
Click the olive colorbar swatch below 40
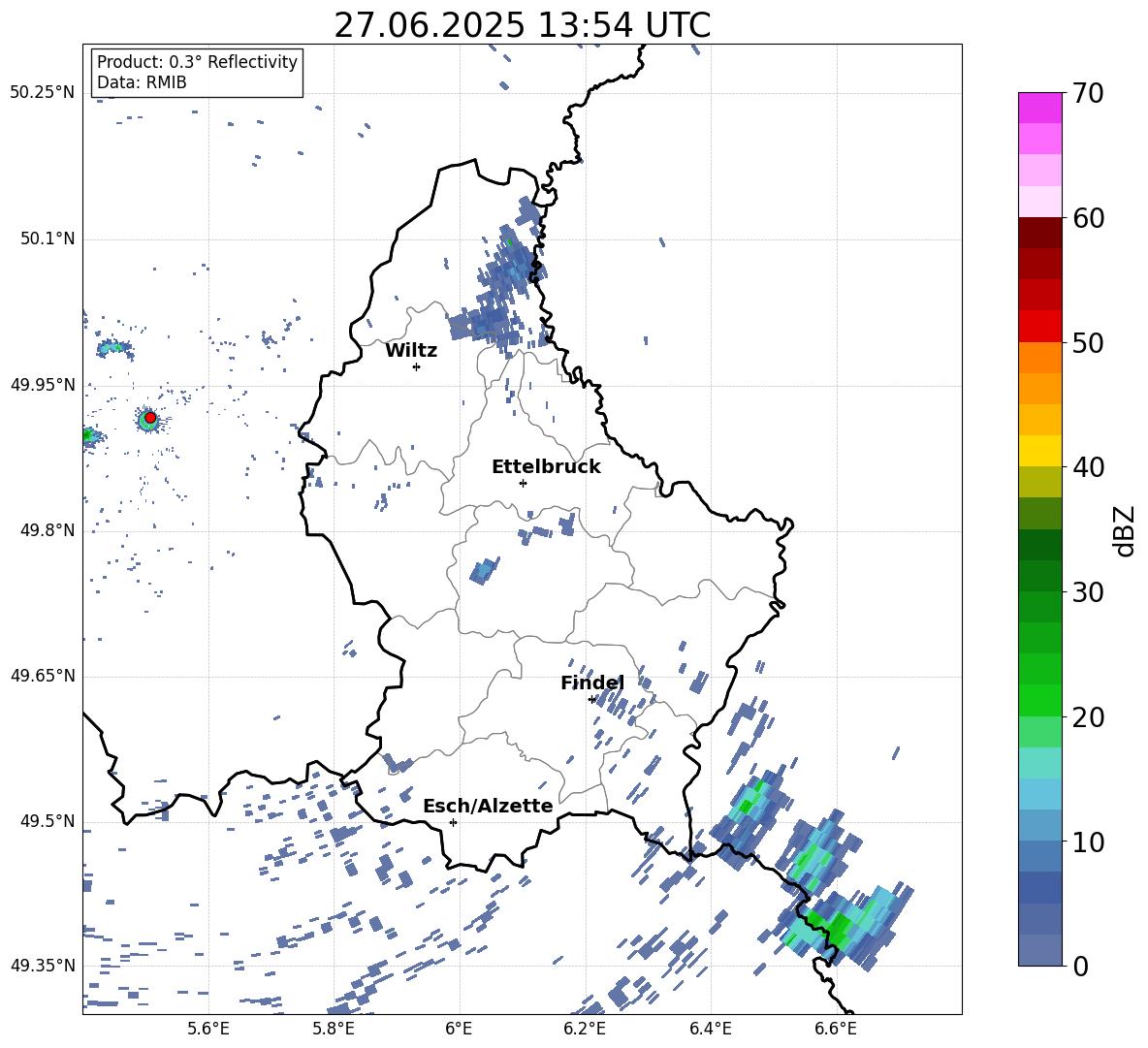tap(1039, 482)
